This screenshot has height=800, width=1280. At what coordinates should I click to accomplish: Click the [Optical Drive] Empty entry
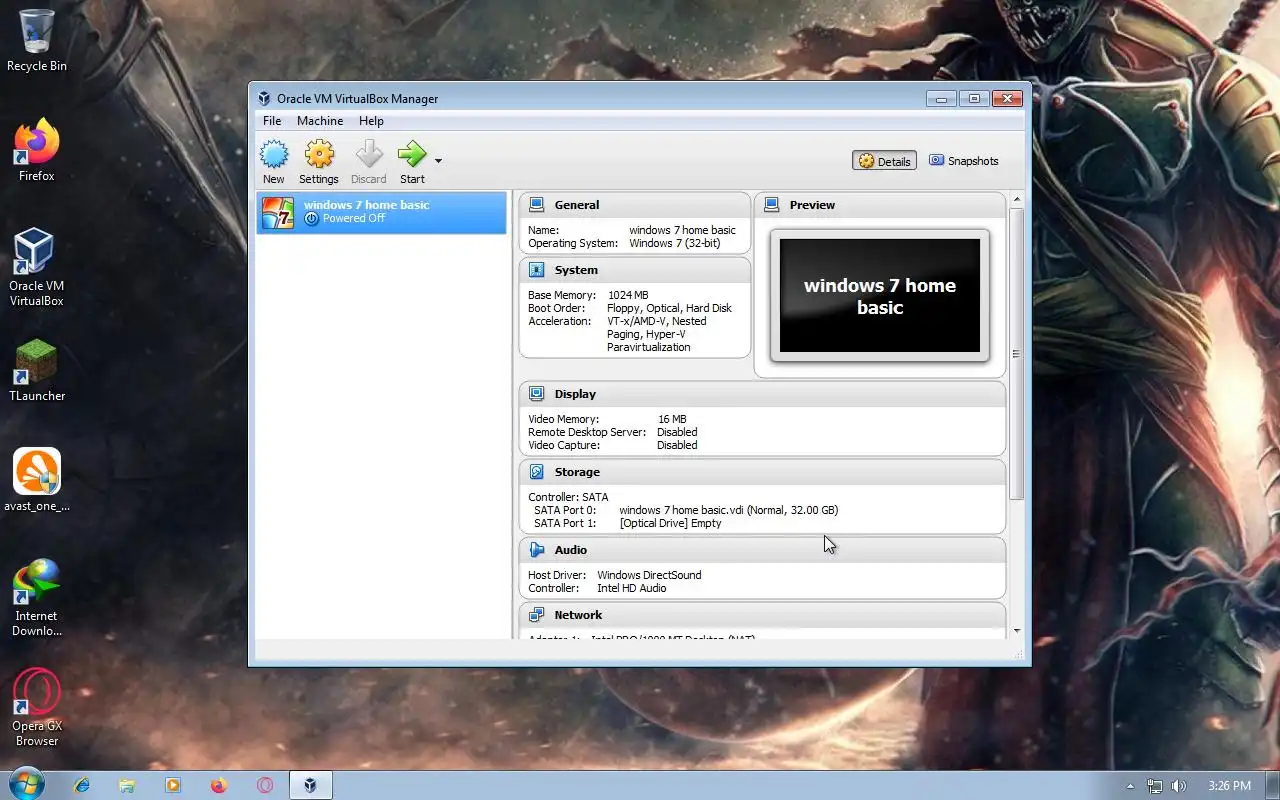(x=670, y=523)
